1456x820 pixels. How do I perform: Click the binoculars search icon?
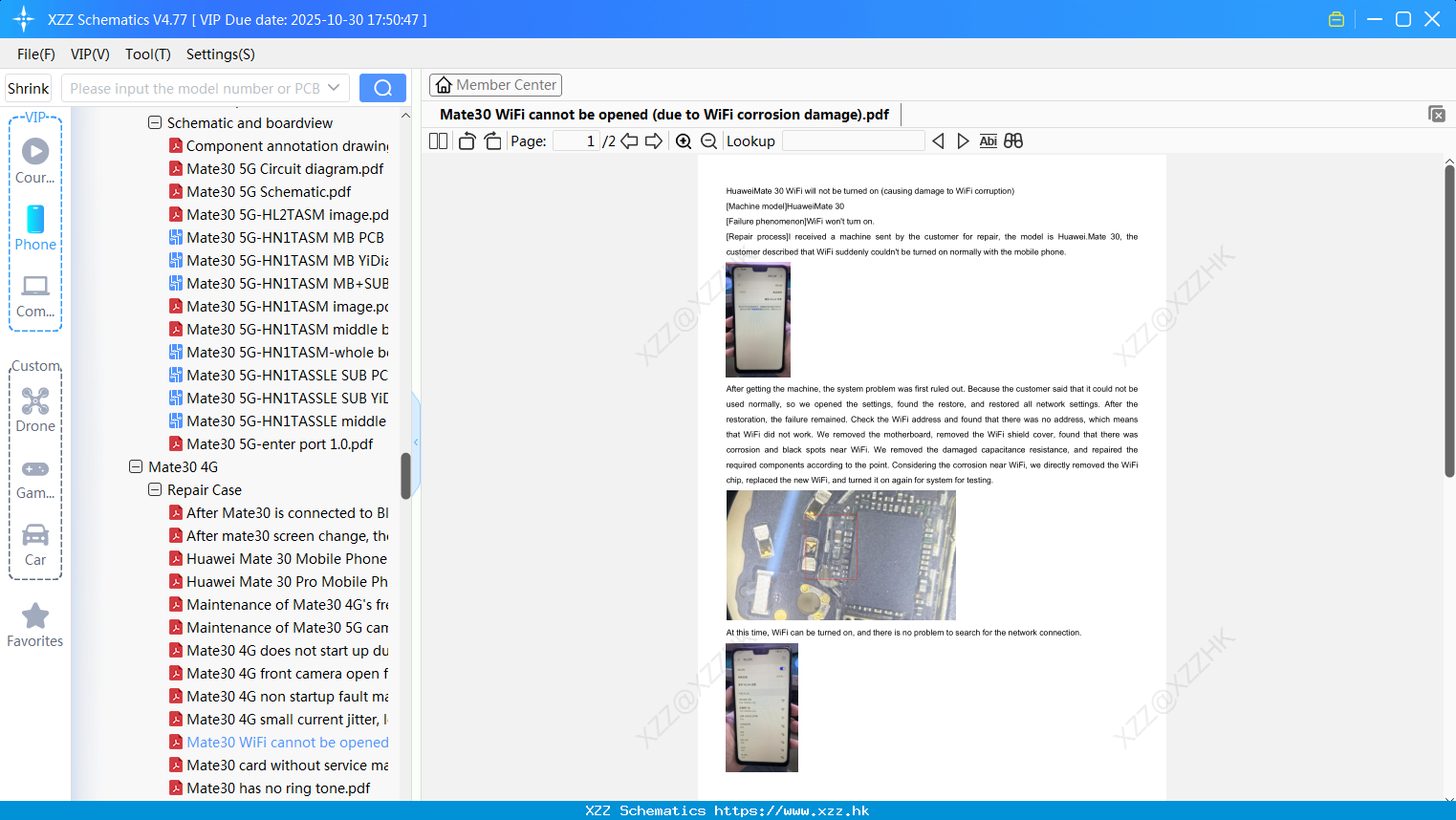[x=1013, y=141]
